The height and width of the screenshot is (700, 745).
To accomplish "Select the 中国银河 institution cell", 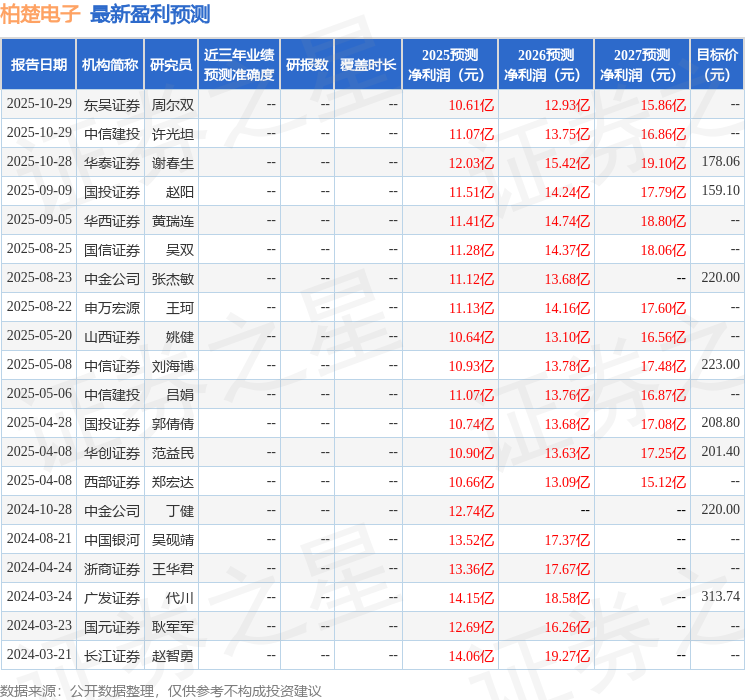I will (111, 539).
